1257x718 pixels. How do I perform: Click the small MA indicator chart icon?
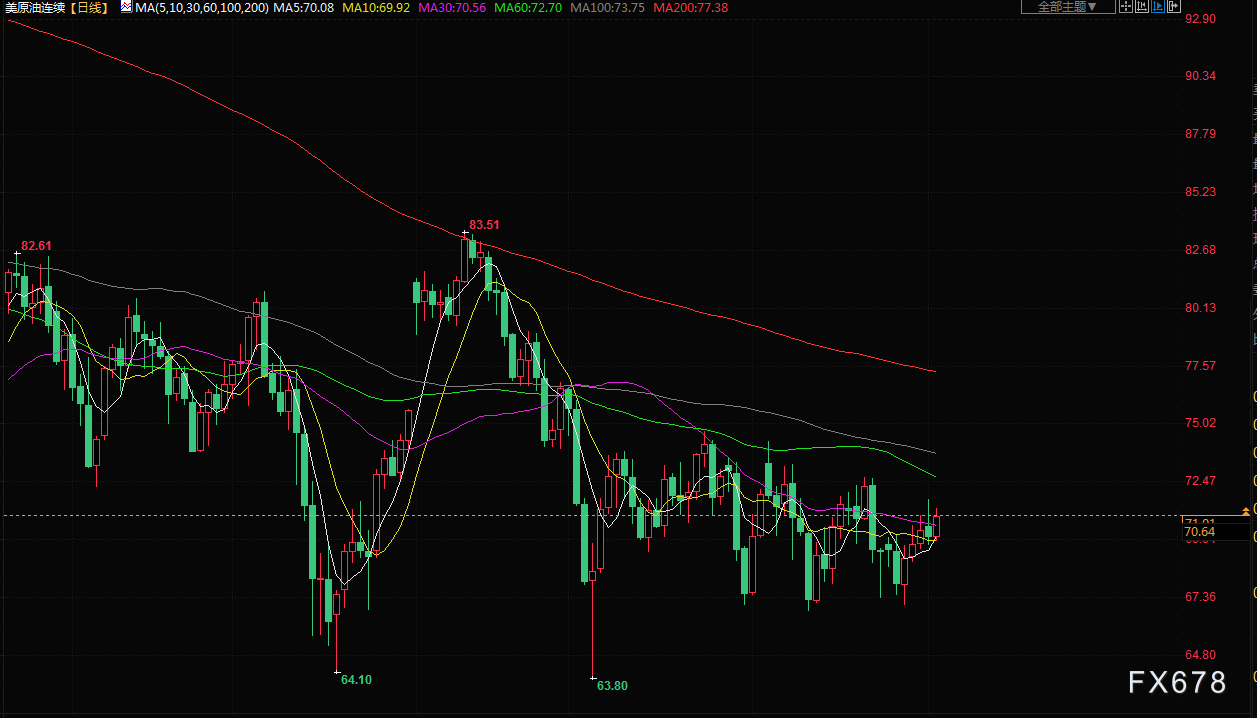pos(126,7)
